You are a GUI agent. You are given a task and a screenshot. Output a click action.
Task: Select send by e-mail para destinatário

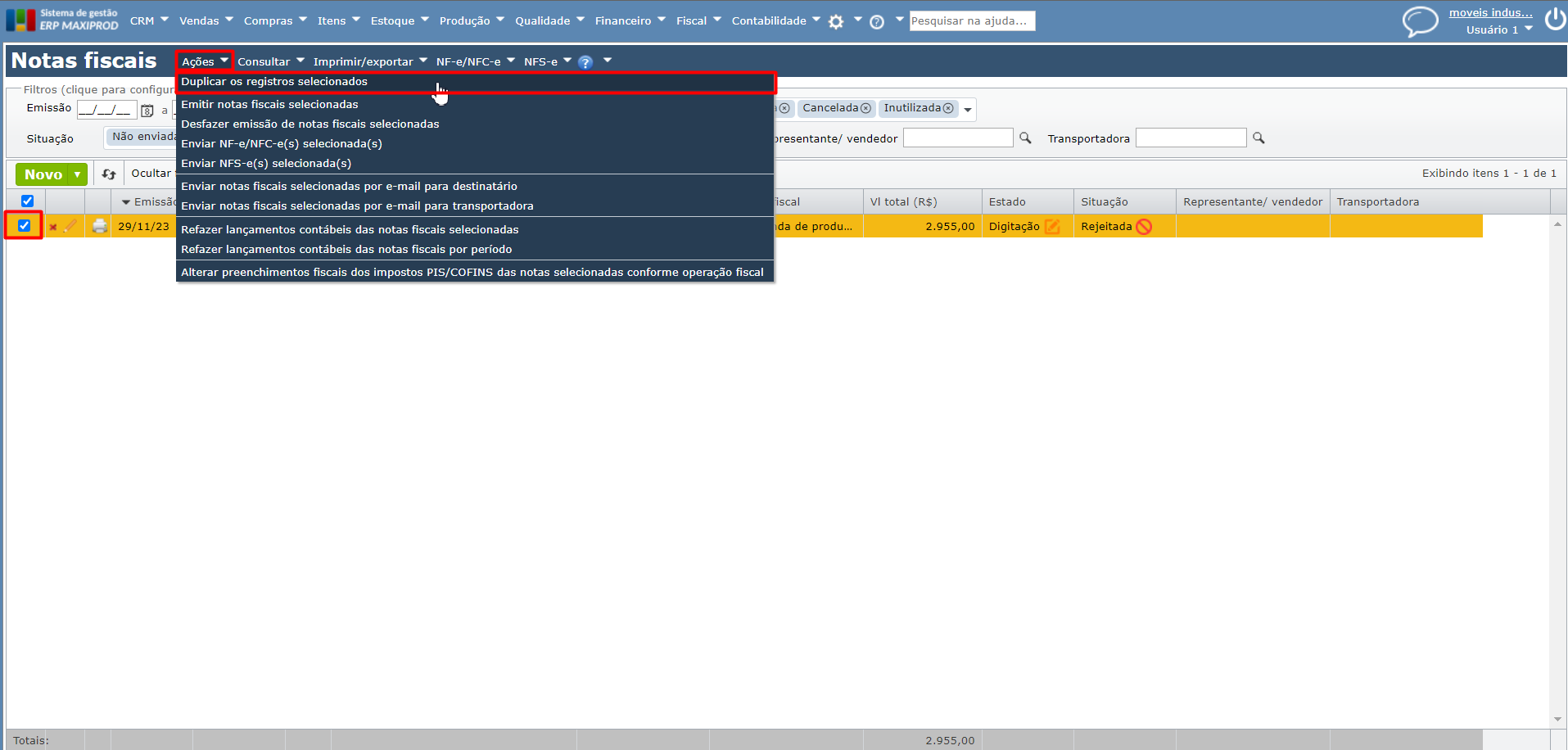[476, 187]
